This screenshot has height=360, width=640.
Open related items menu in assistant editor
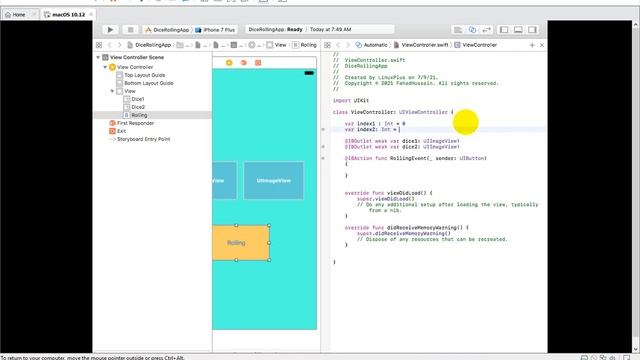pyautogui.click(x=327, y=45)
